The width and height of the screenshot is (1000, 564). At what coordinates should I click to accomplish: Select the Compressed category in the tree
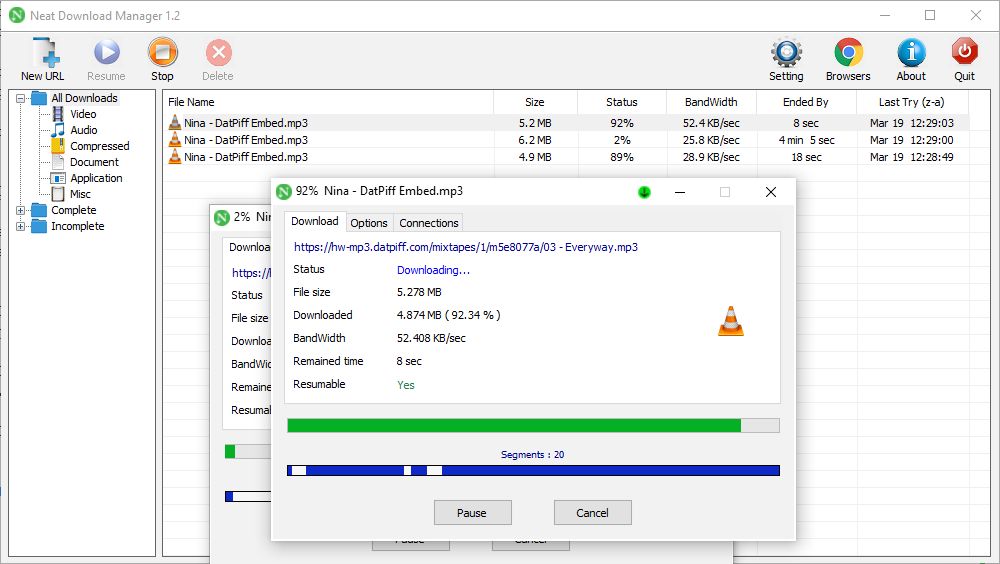click(x=99, y=146)
